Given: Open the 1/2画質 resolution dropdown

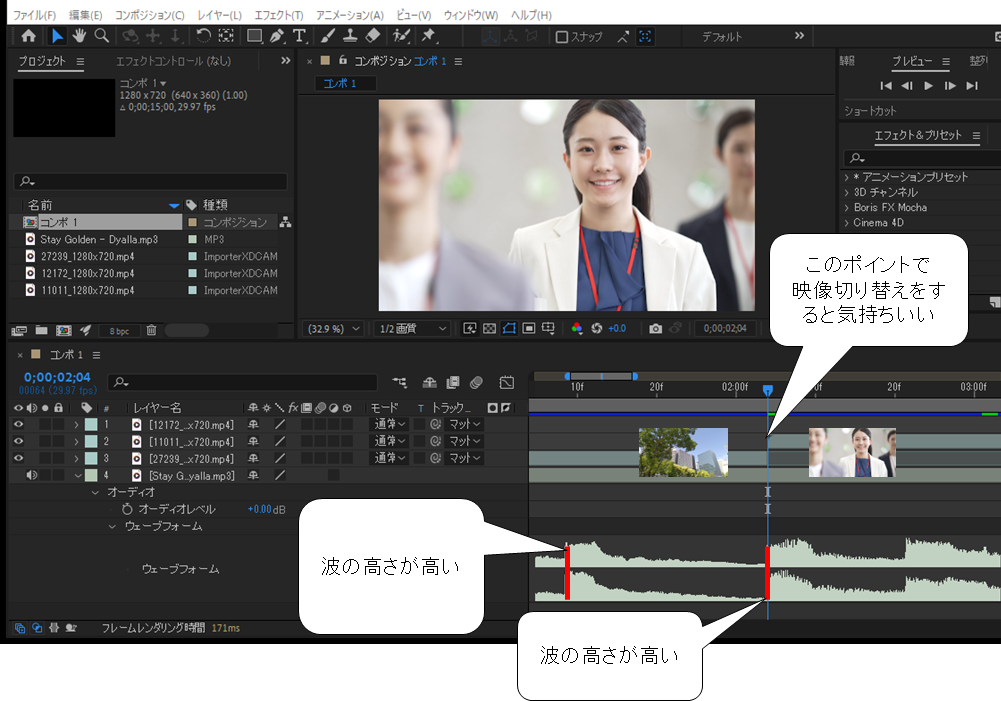Looking at the screenshot, I should tap(414, 328).
